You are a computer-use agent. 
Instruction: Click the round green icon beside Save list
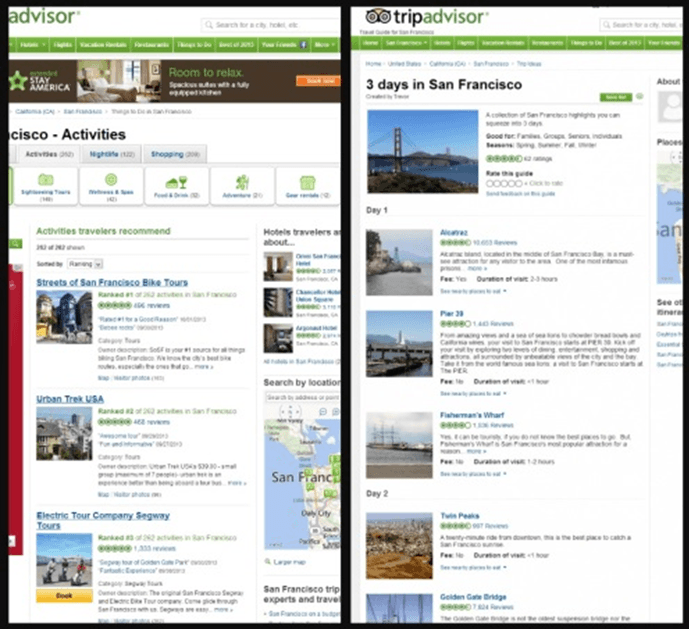[639, 96]
